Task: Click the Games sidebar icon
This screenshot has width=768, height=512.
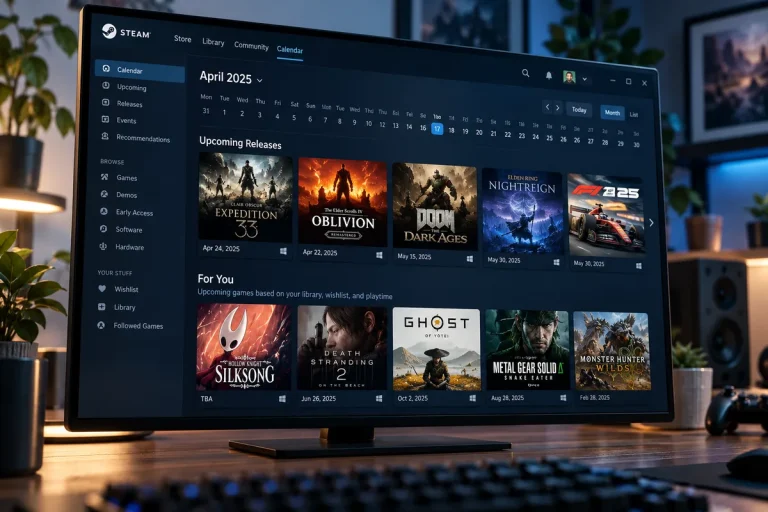Action: pos(104,177)
